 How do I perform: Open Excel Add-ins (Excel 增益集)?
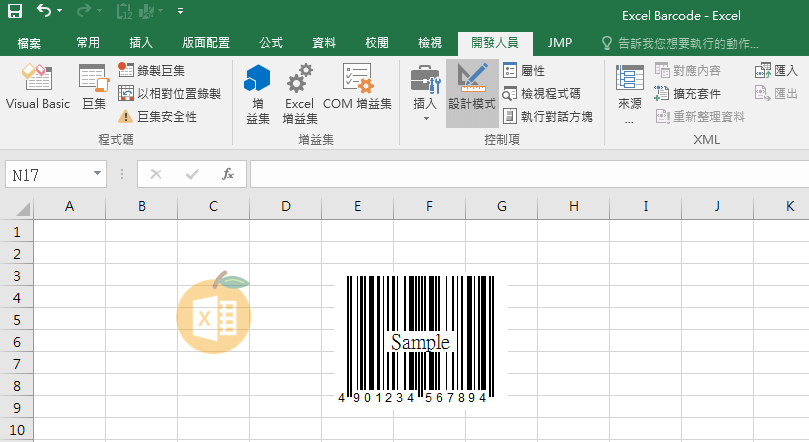(x=299, y=94)
